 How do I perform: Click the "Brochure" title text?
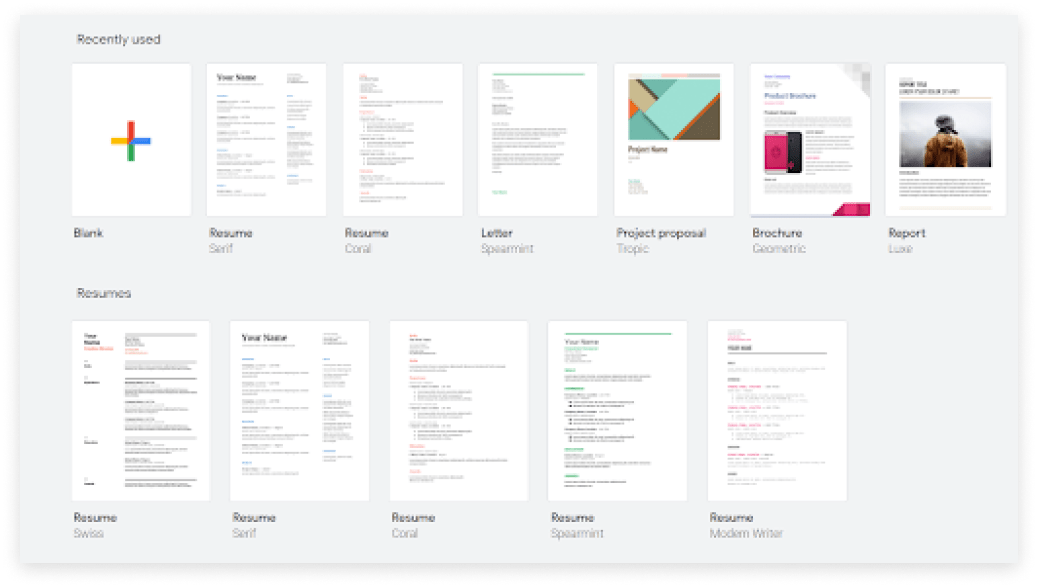coord(777,233)
